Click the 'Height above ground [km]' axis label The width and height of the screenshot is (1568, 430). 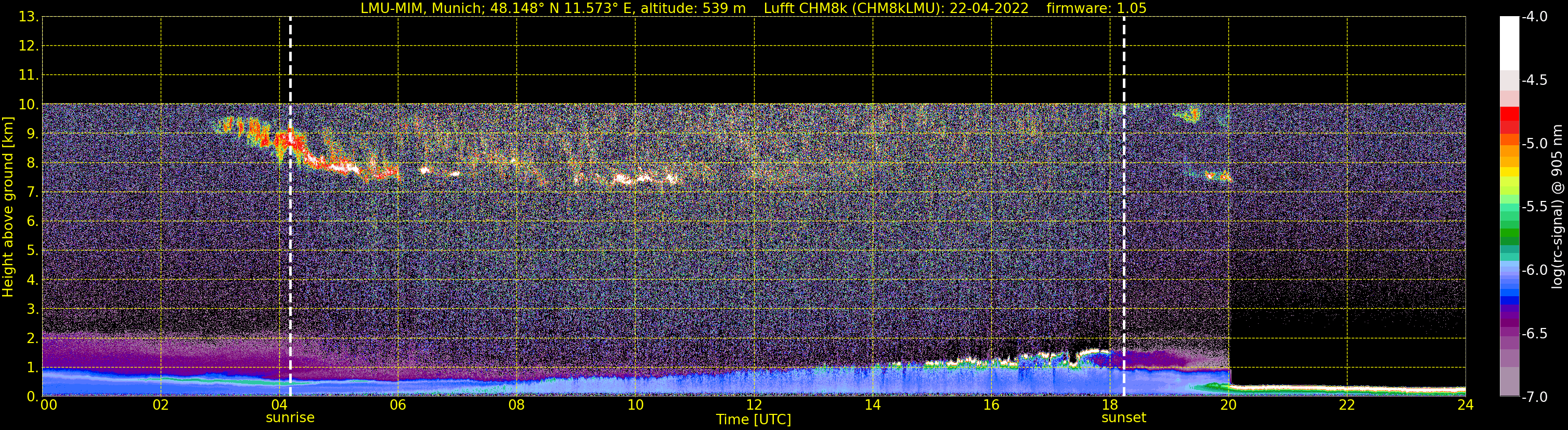click(x=7, y=207)
